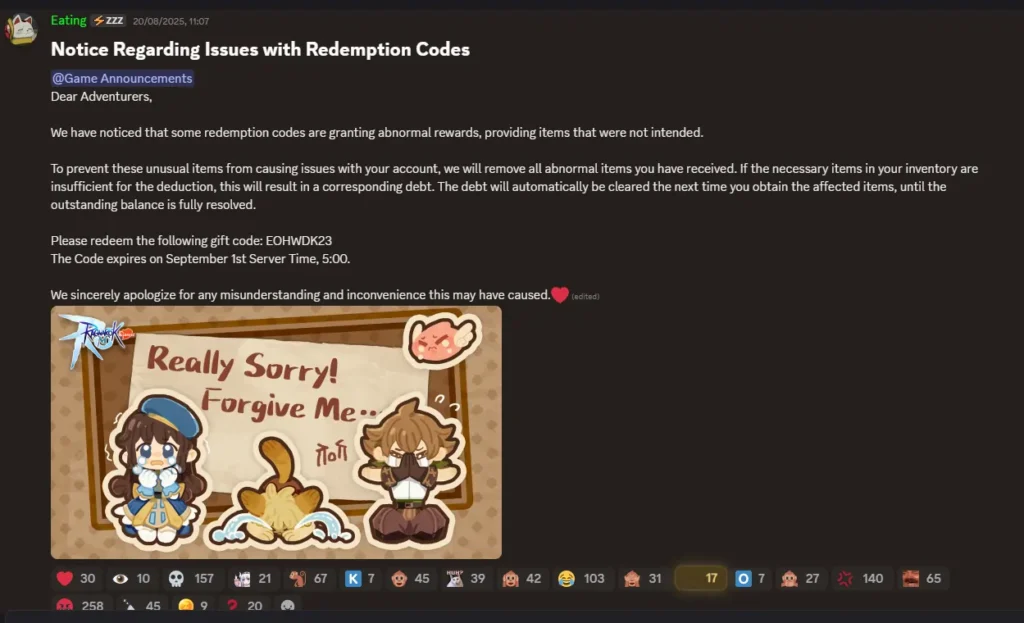Toggle the blue K letter reaction
Viewport: 1024px width, 623px height.
tap(360, 579)
